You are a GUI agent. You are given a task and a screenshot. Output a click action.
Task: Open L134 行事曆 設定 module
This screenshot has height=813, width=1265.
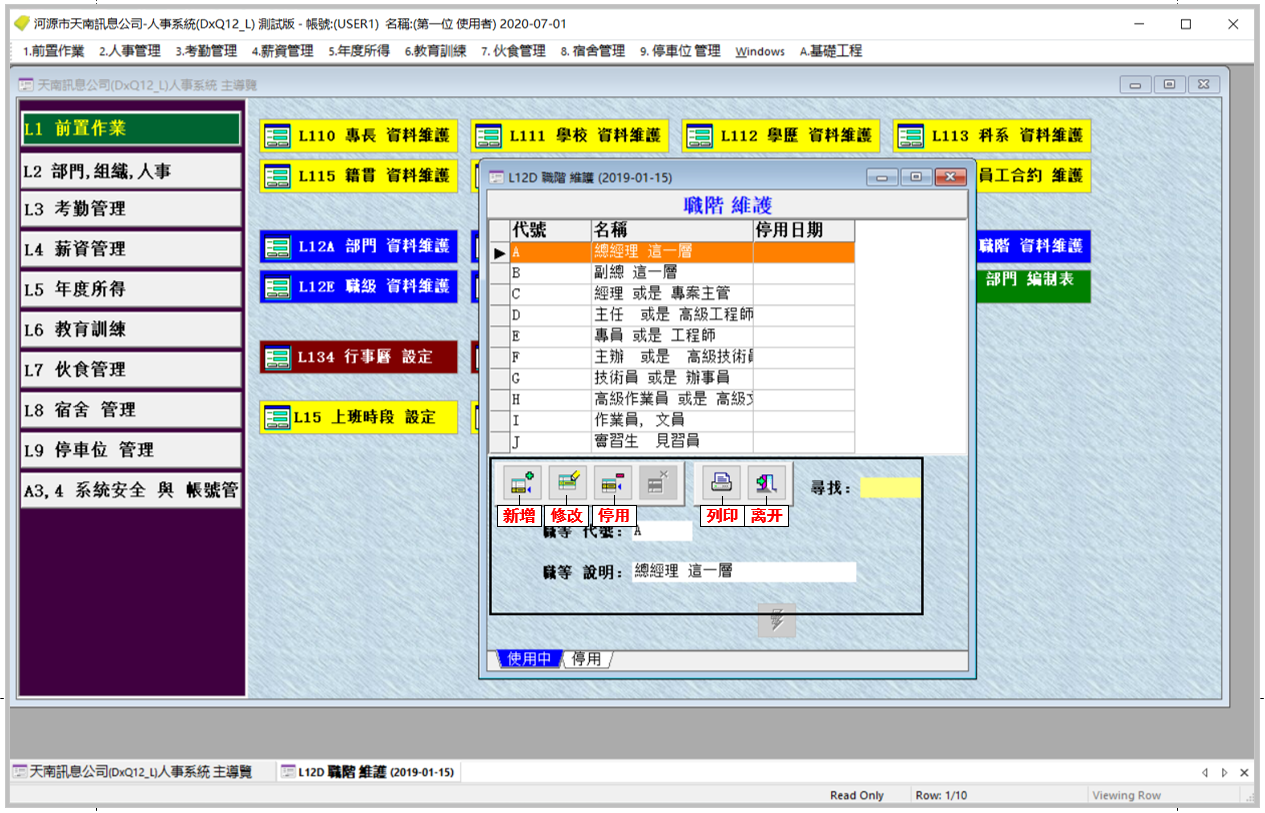[359, 357]
